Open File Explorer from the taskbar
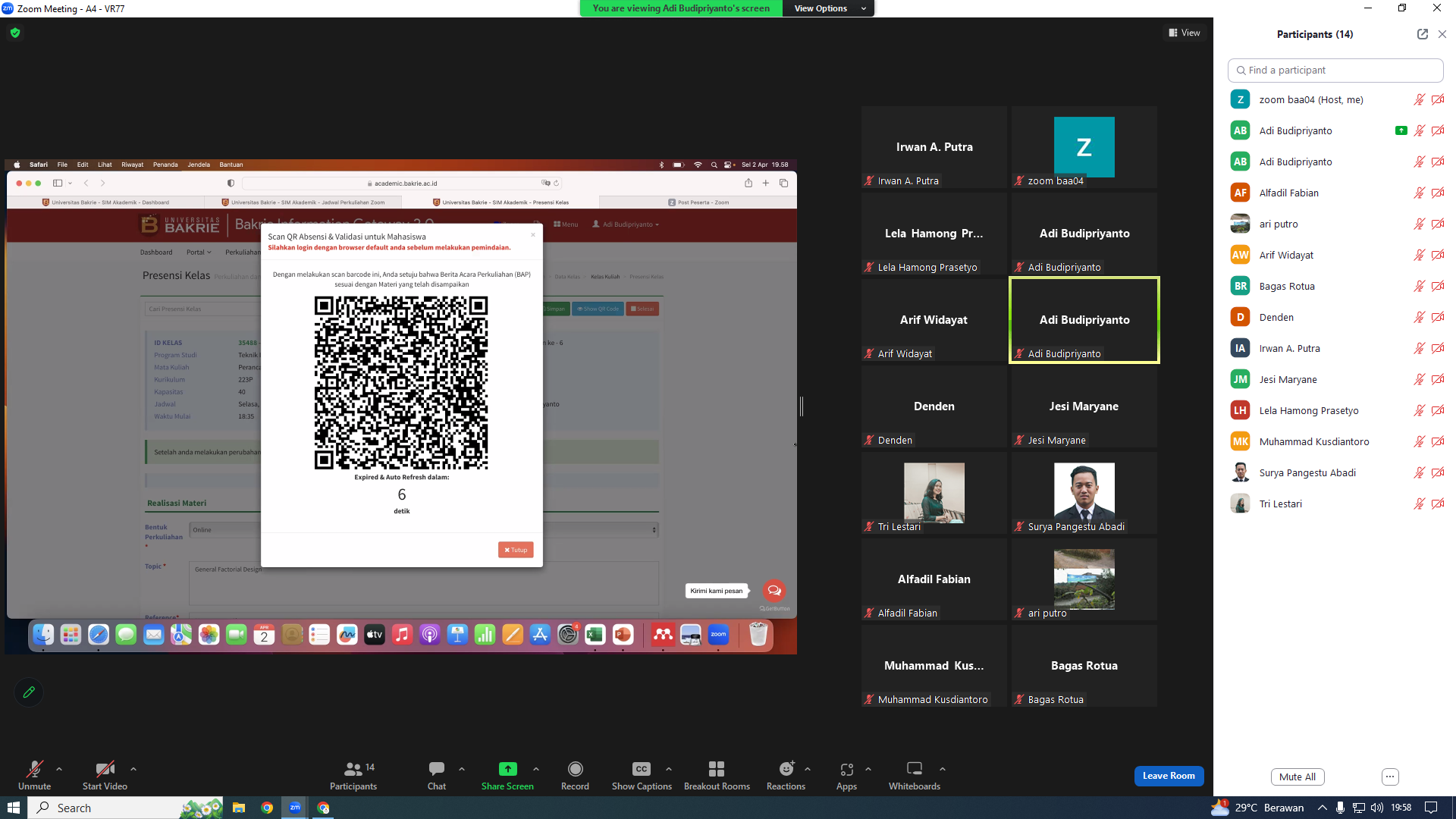The height and width of the screenshot is (819, 1456). pyautogui.click(x=239, y=808)
